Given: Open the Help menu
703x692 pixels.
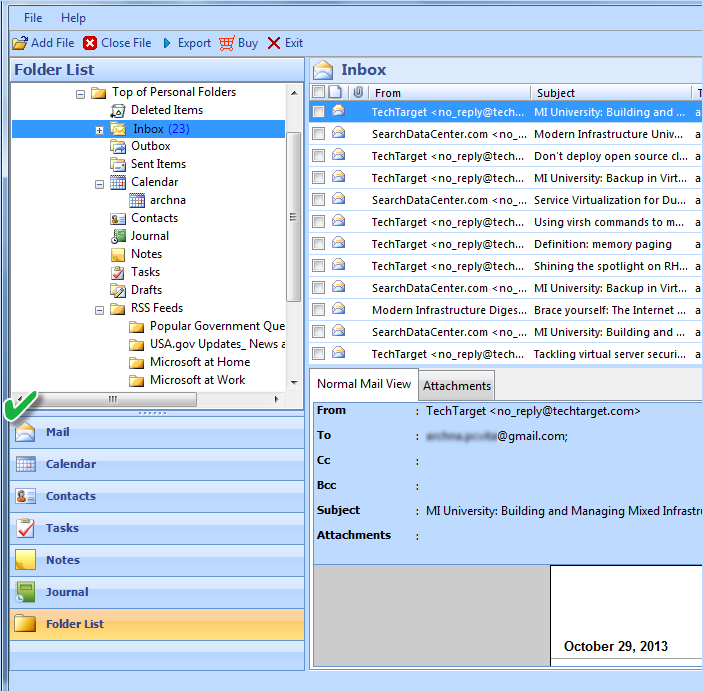Looking at the screenshot, I should coord(73,18).
